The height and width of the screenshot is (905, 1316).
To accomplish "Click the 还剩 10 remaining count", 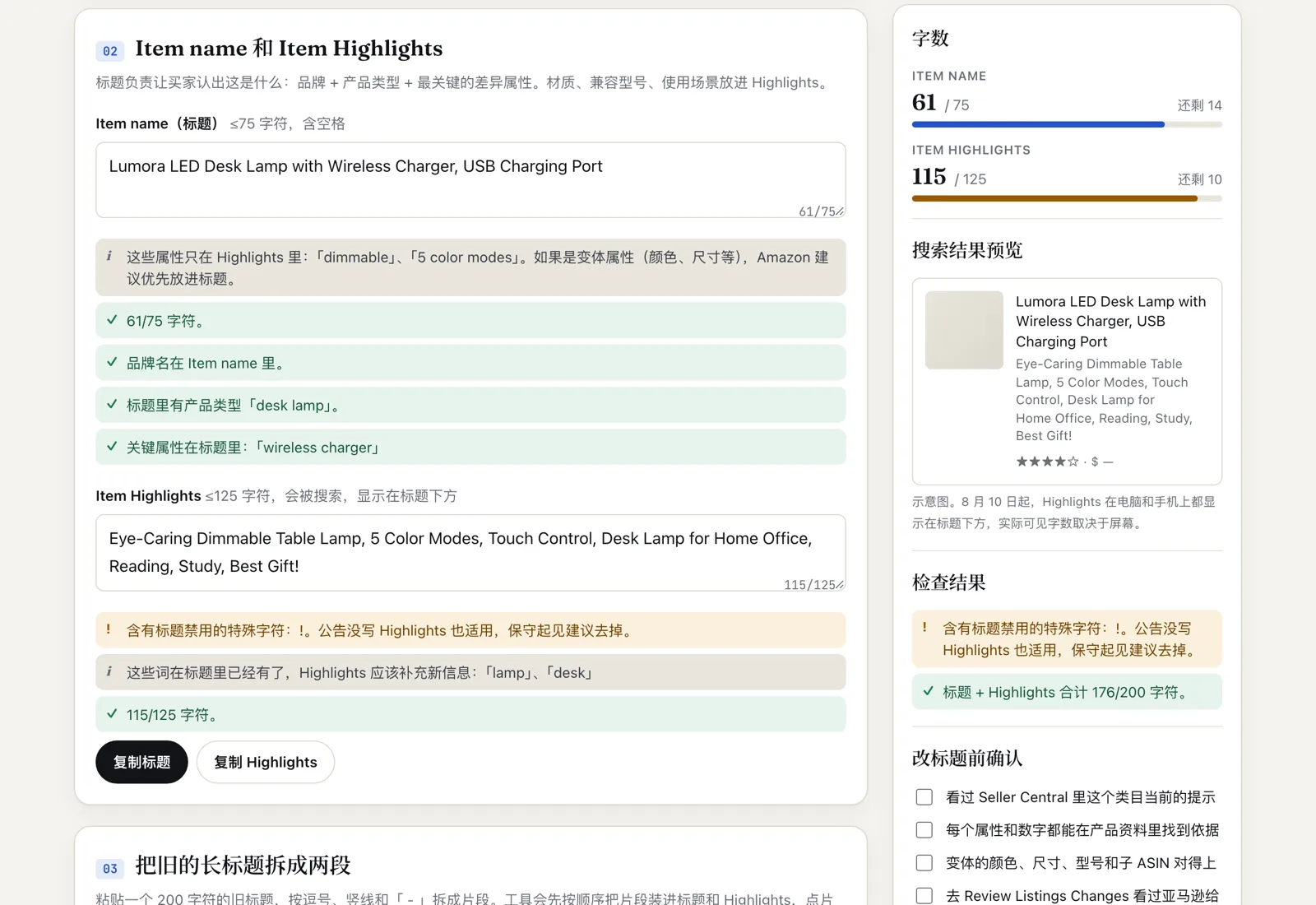I will tap(1199, 179).
